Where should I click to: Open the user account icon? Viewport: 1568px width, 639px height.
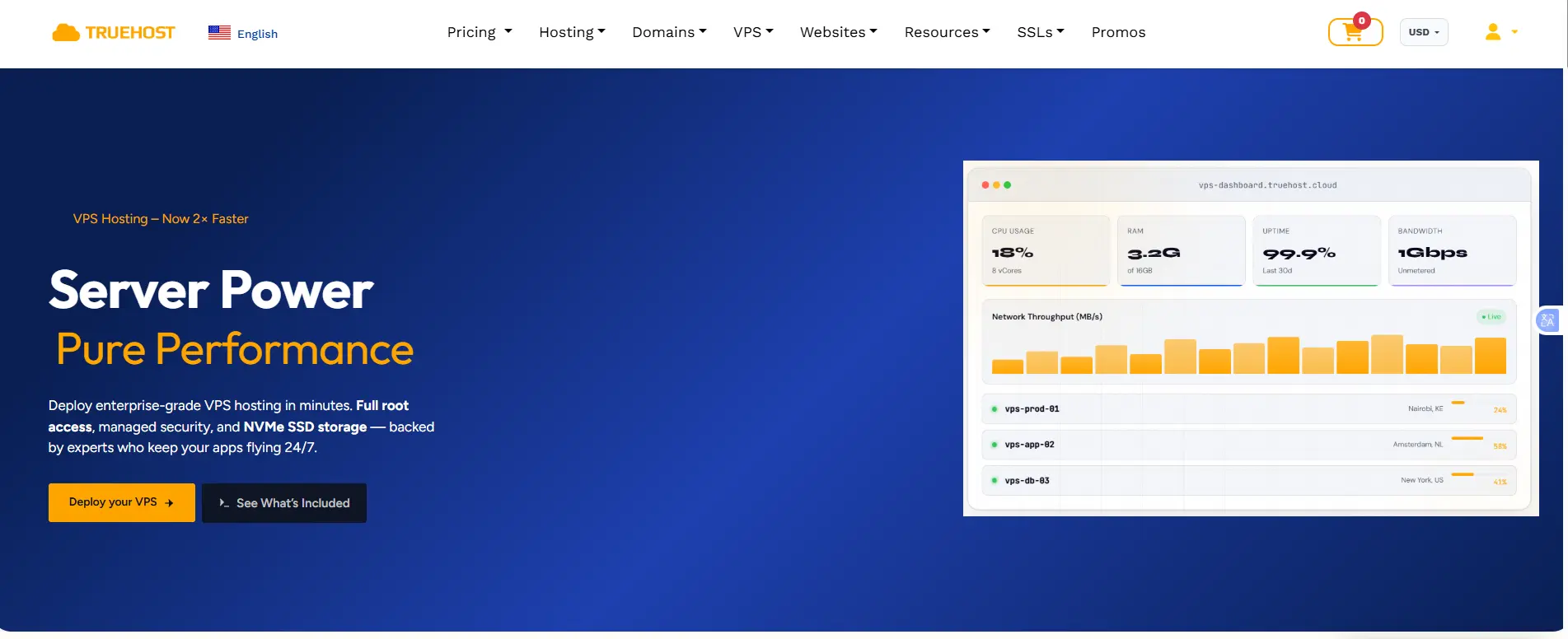tap(1493, 32)
